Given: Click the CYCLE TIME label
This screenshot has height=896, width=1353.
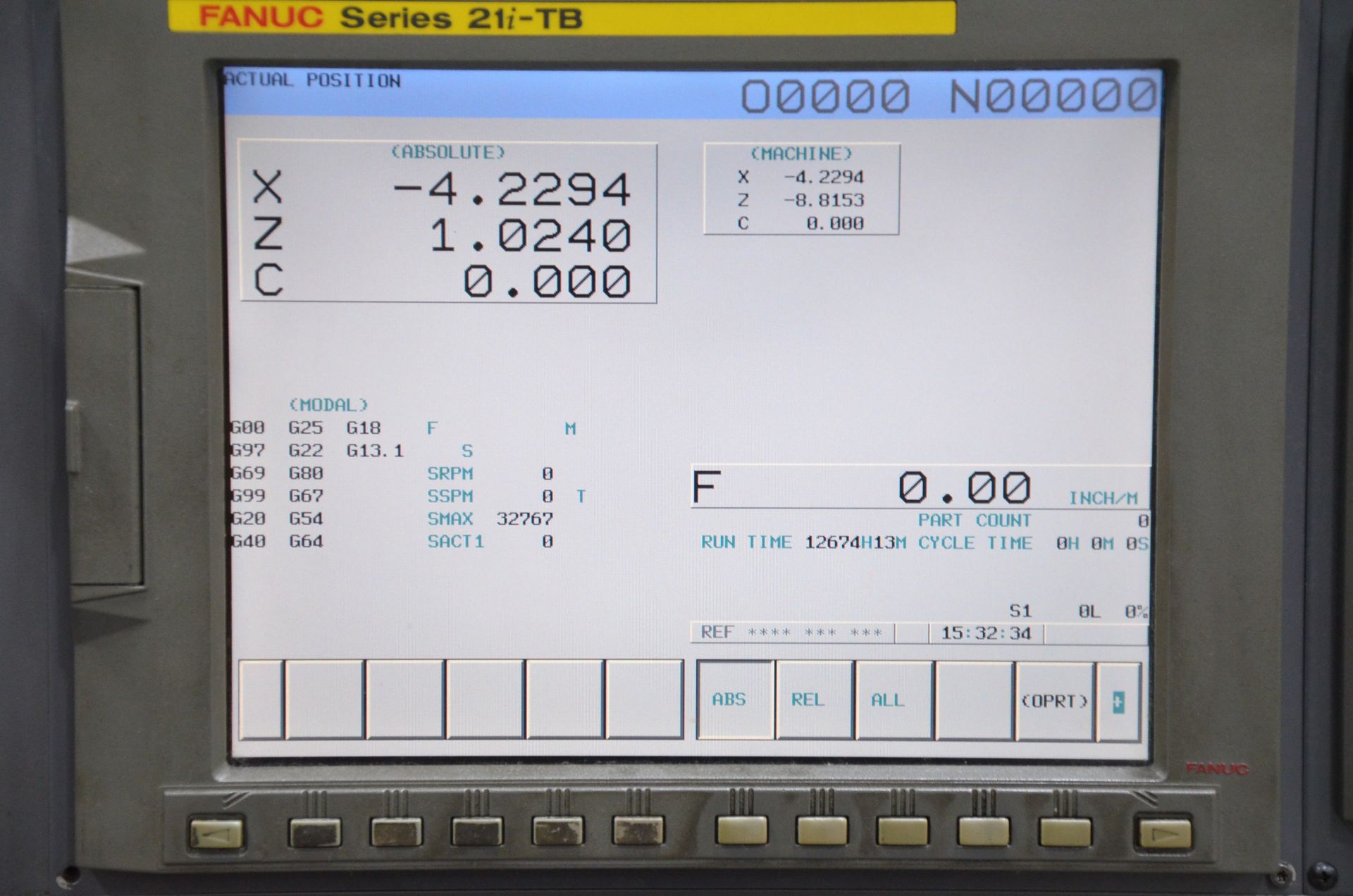Looking at the screenshot, I should coord(975,543).
